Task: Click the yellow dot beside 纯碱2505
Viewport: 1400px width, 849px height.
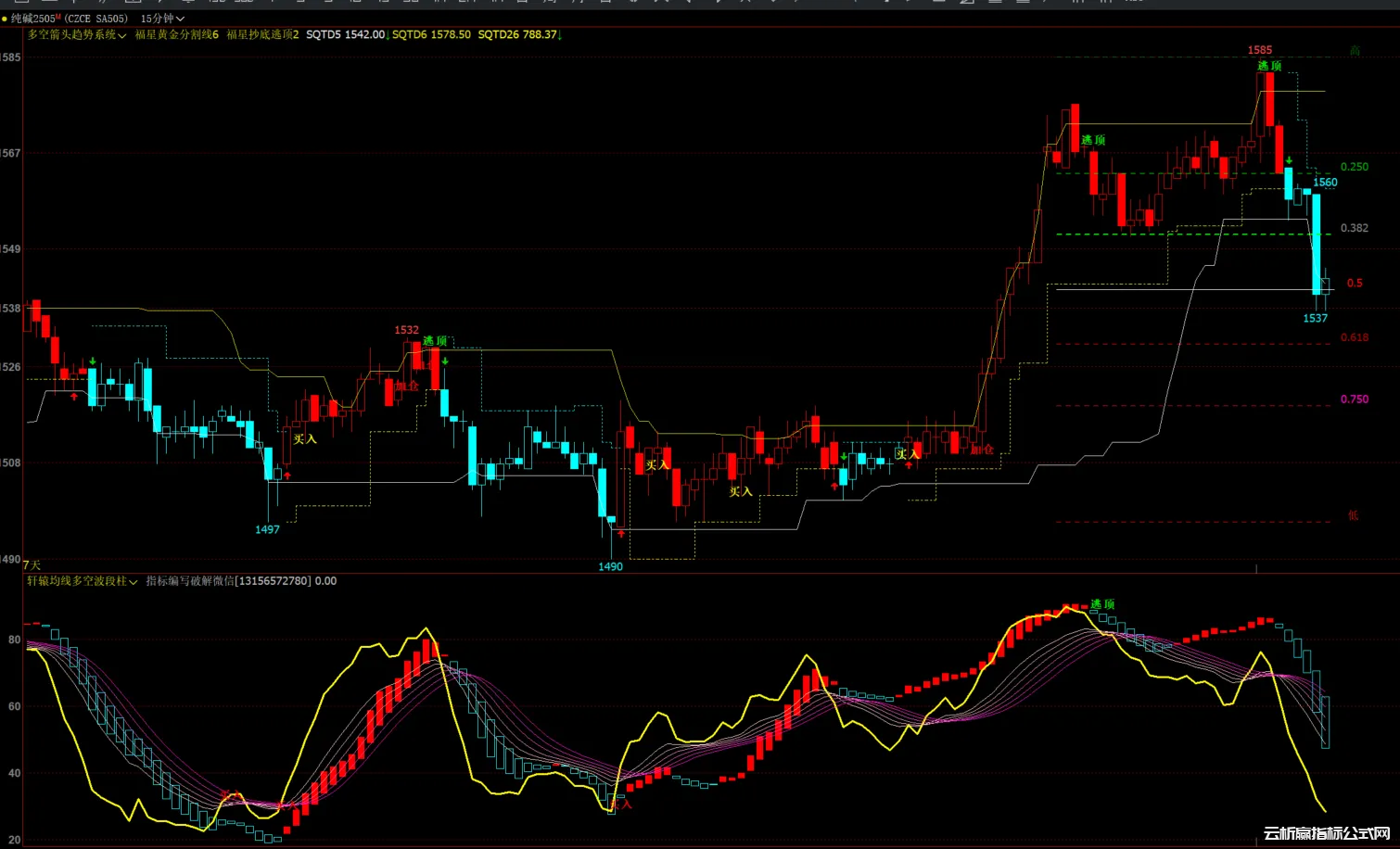Action: click(x=5, y=19)
